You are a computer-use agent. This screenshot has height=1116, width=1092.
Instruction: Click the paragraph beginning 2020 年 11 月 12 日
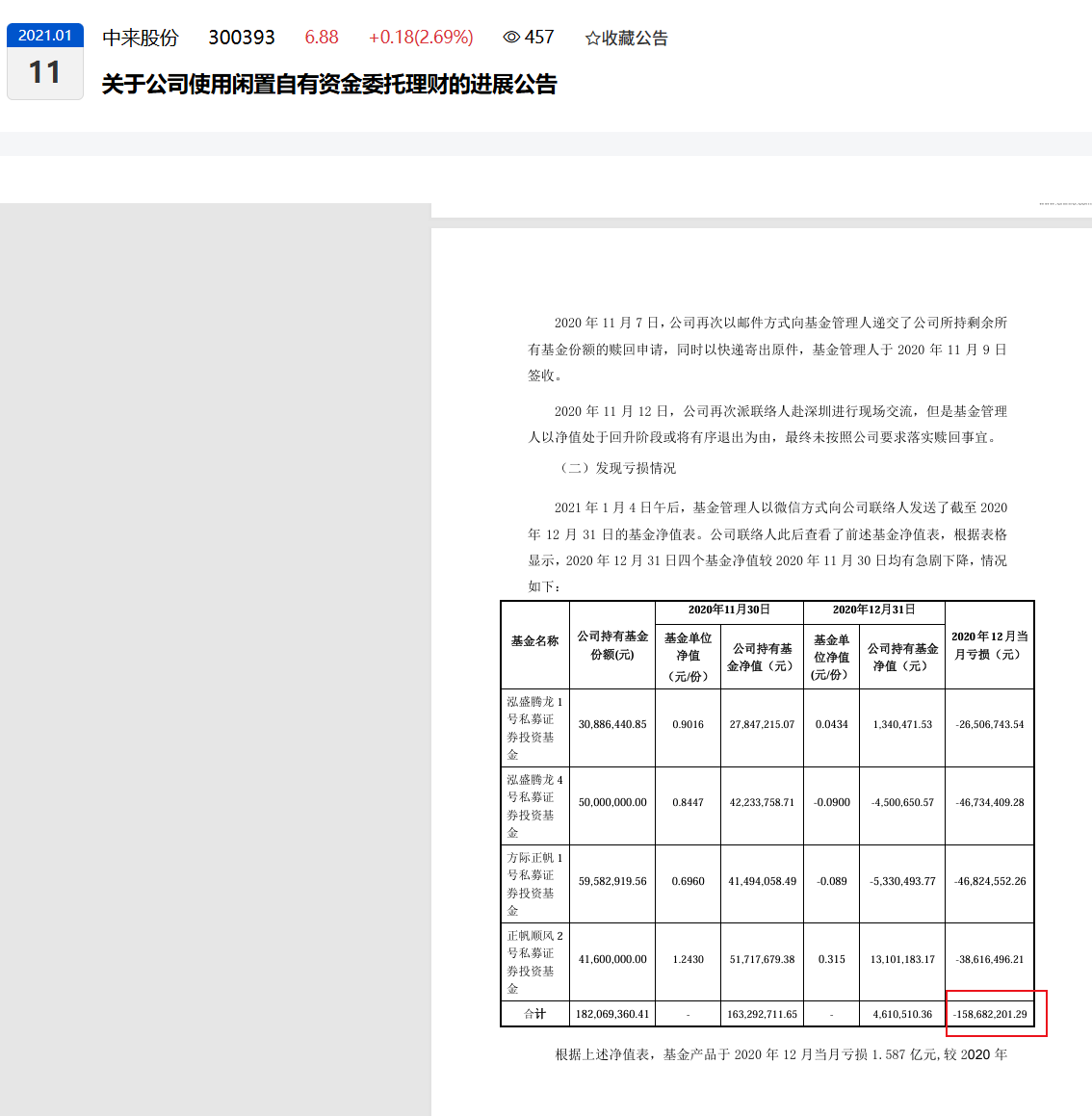coord(767,425)
